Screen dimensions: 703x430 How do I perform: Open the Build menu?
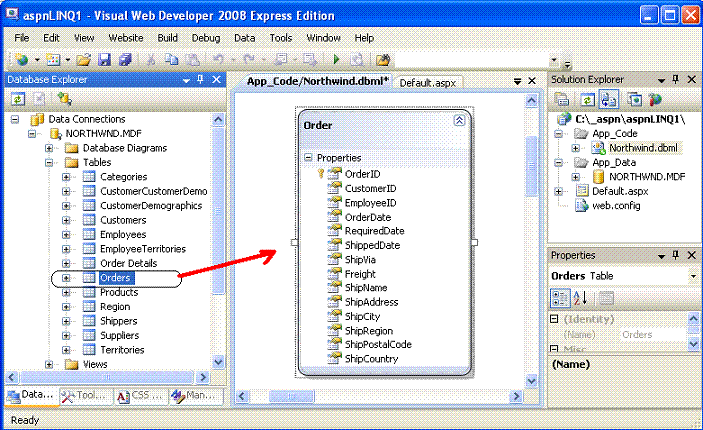pyautogui.click(x=168, y=38)
